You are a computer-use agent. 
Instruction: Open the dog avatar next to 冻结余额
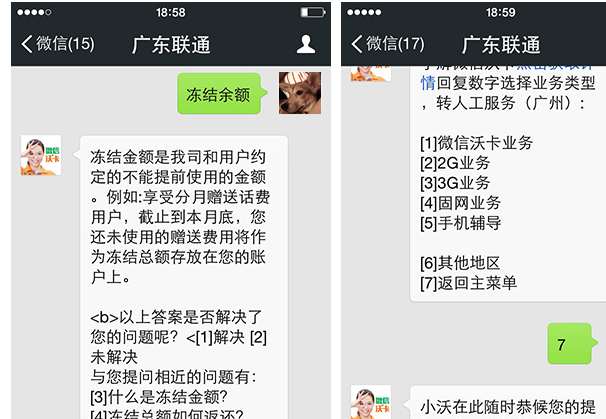pyautogui.click(x=300, y=93)
